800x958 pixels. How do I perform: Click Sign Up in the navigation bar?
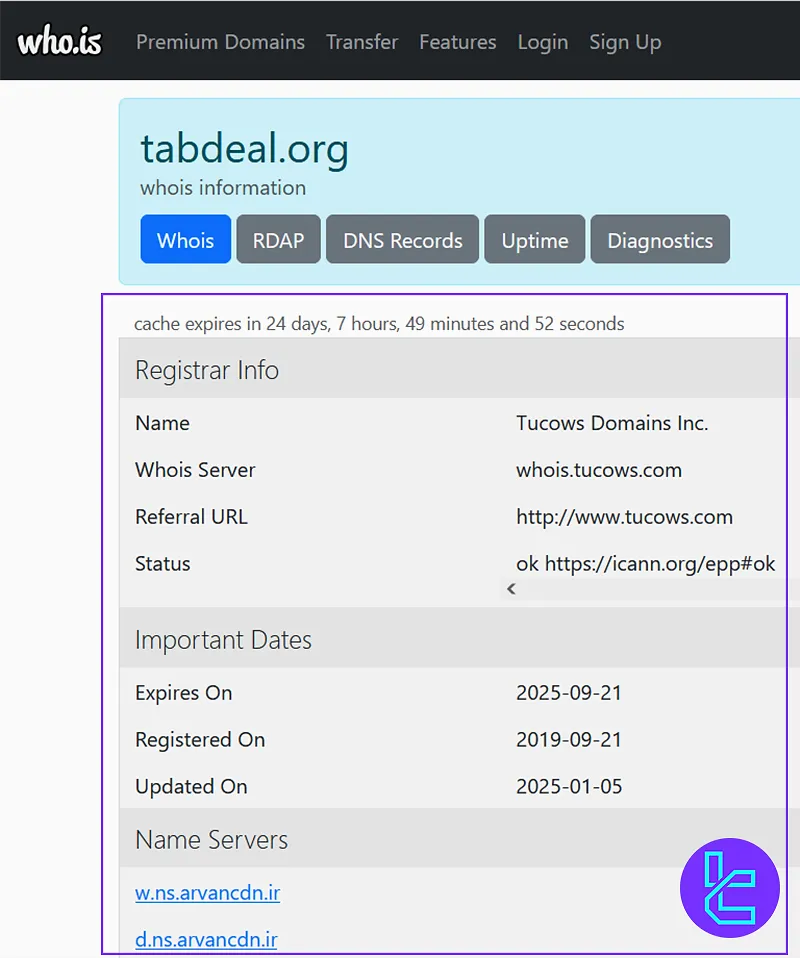point(625,42)
